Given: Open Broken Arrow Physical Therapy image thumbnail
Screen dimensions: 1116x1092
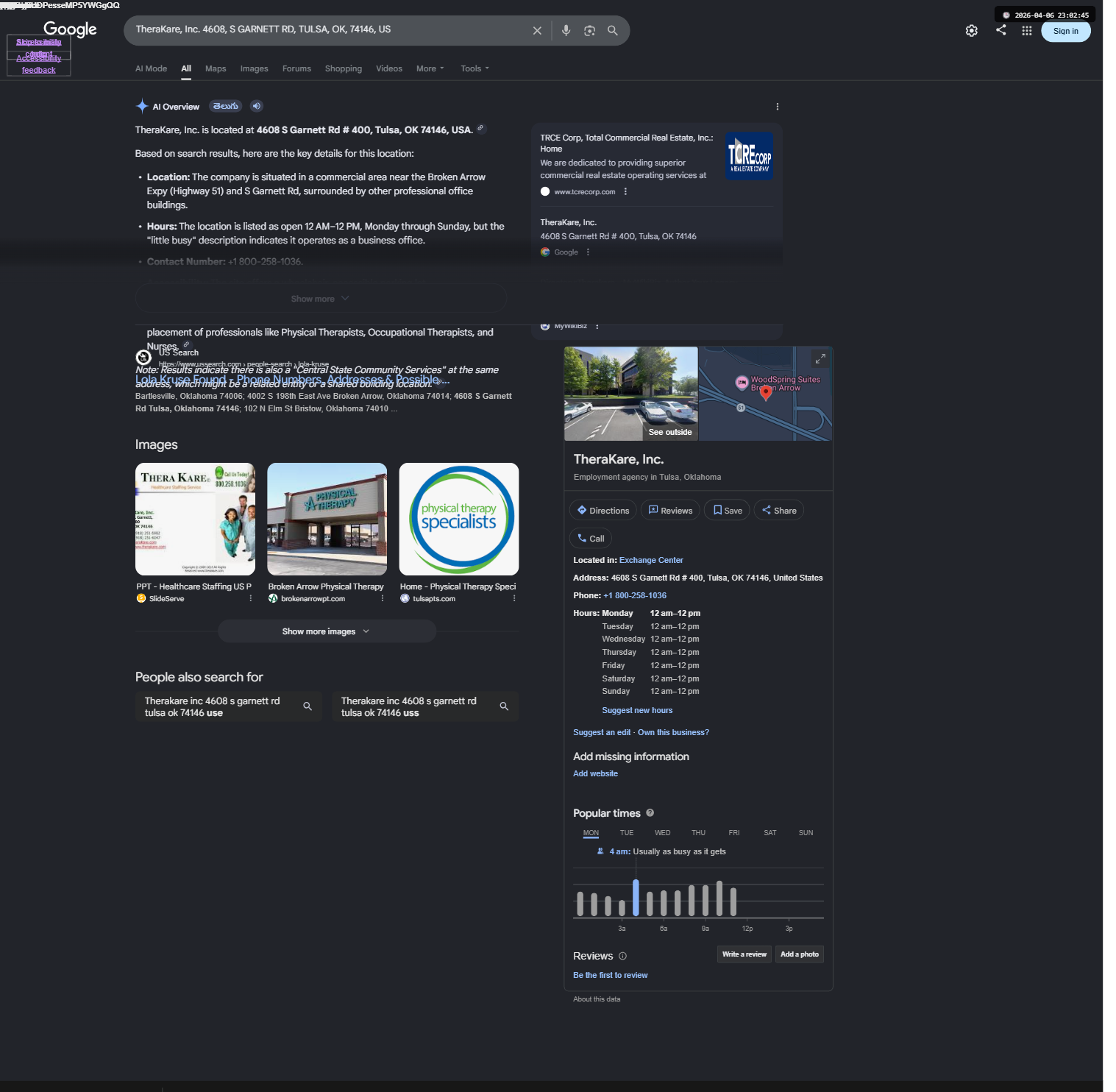Looking at the screenshot, I should [327, 519].
